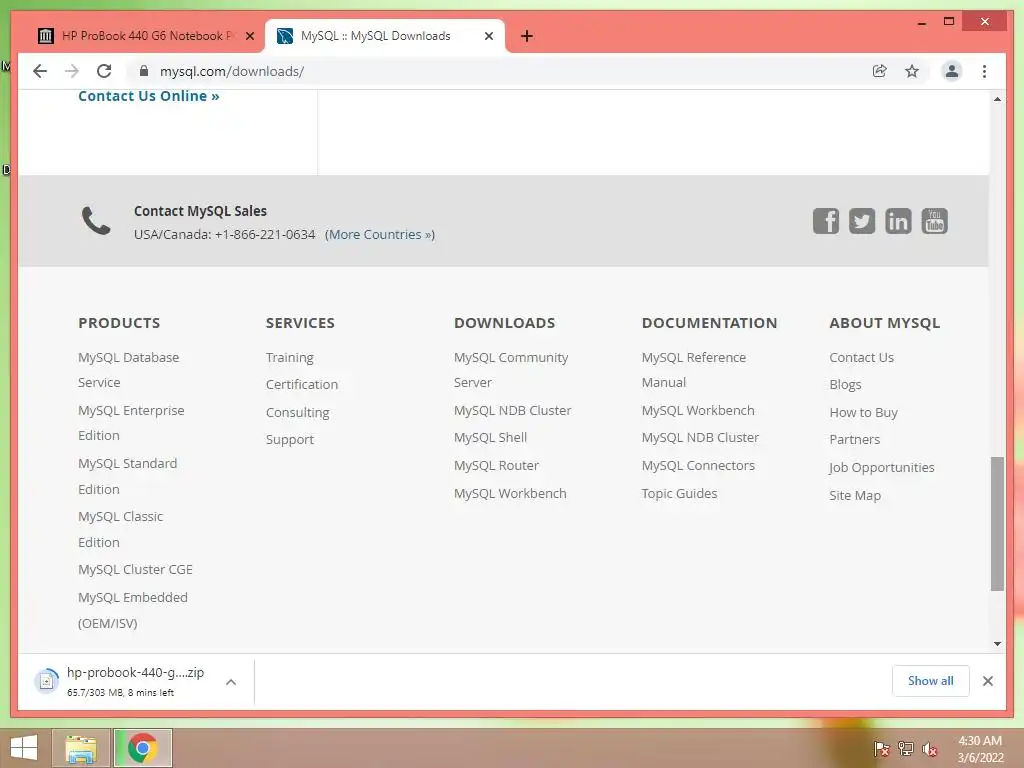Open File Explorer from the taskbar

(81, 748)
